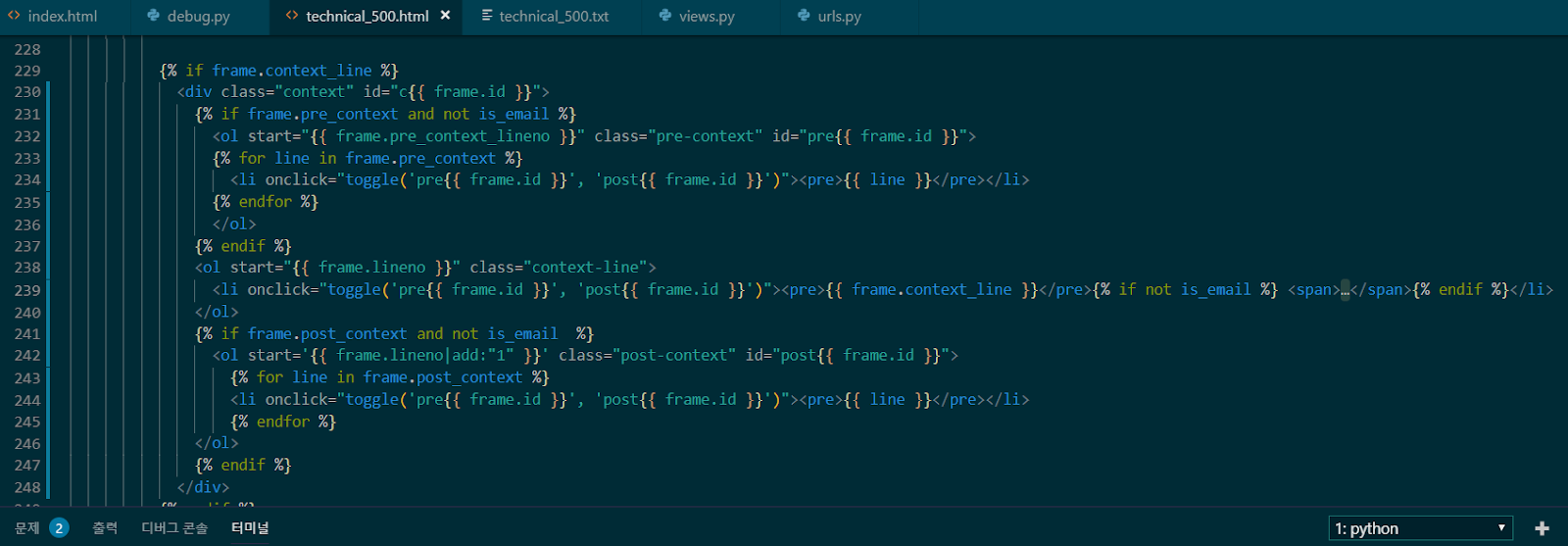Screen dimensions: 1568x546
Task: Add a new terminal with the plus icon
Action: (x=1542, y=528)
